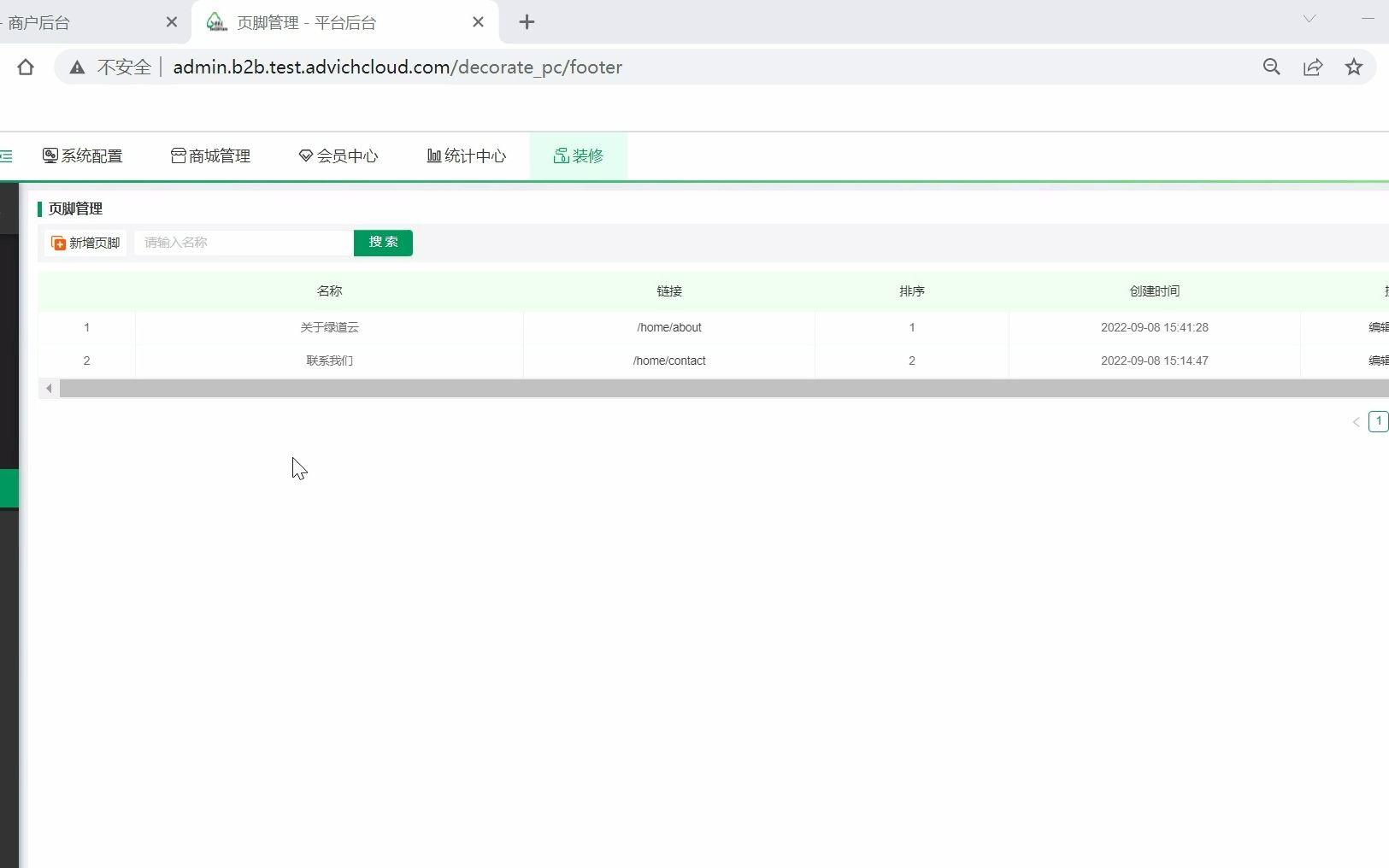Bookmark this page with the star
This screenshot has width=1389, height=868.
pos(1354,67)
